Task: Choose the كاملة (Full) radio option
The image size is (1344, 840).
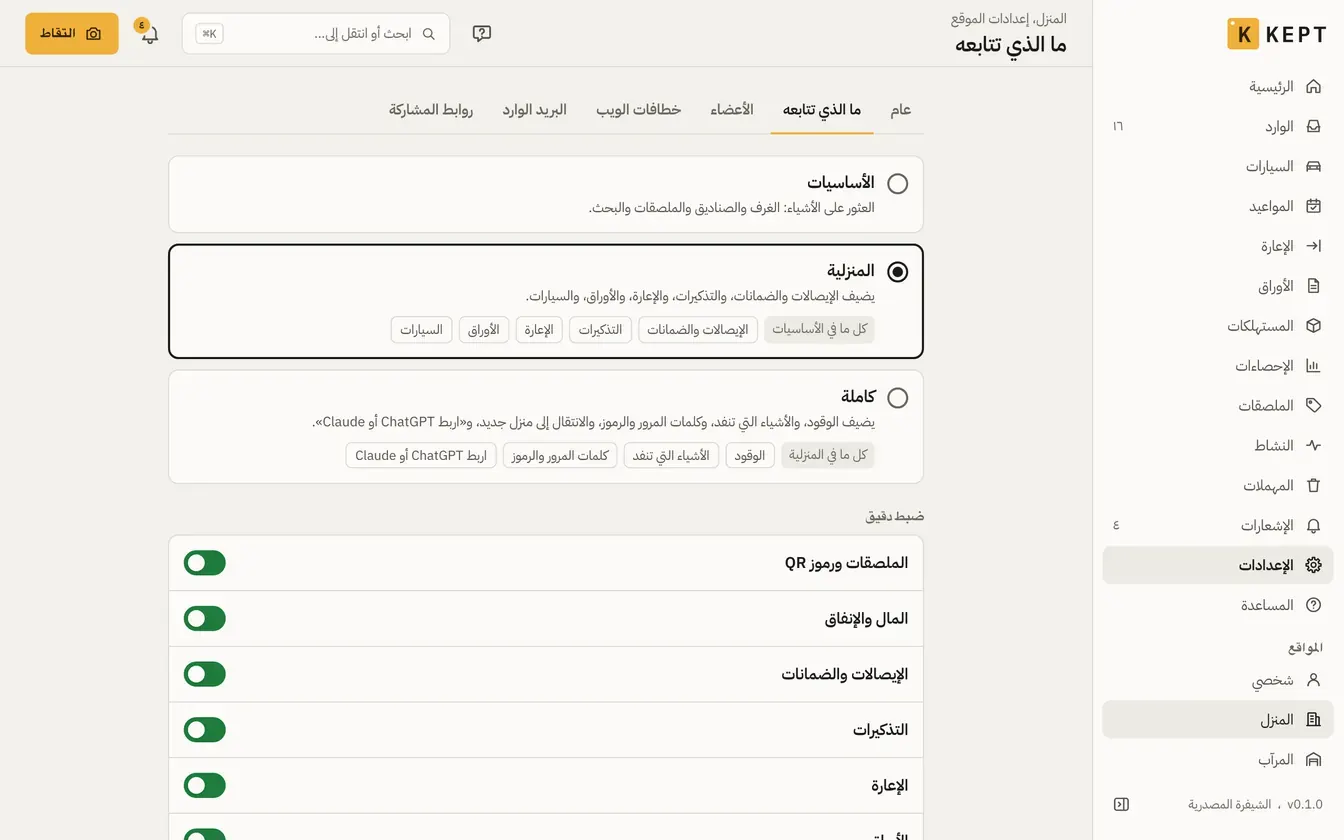Action: point(898,398)
